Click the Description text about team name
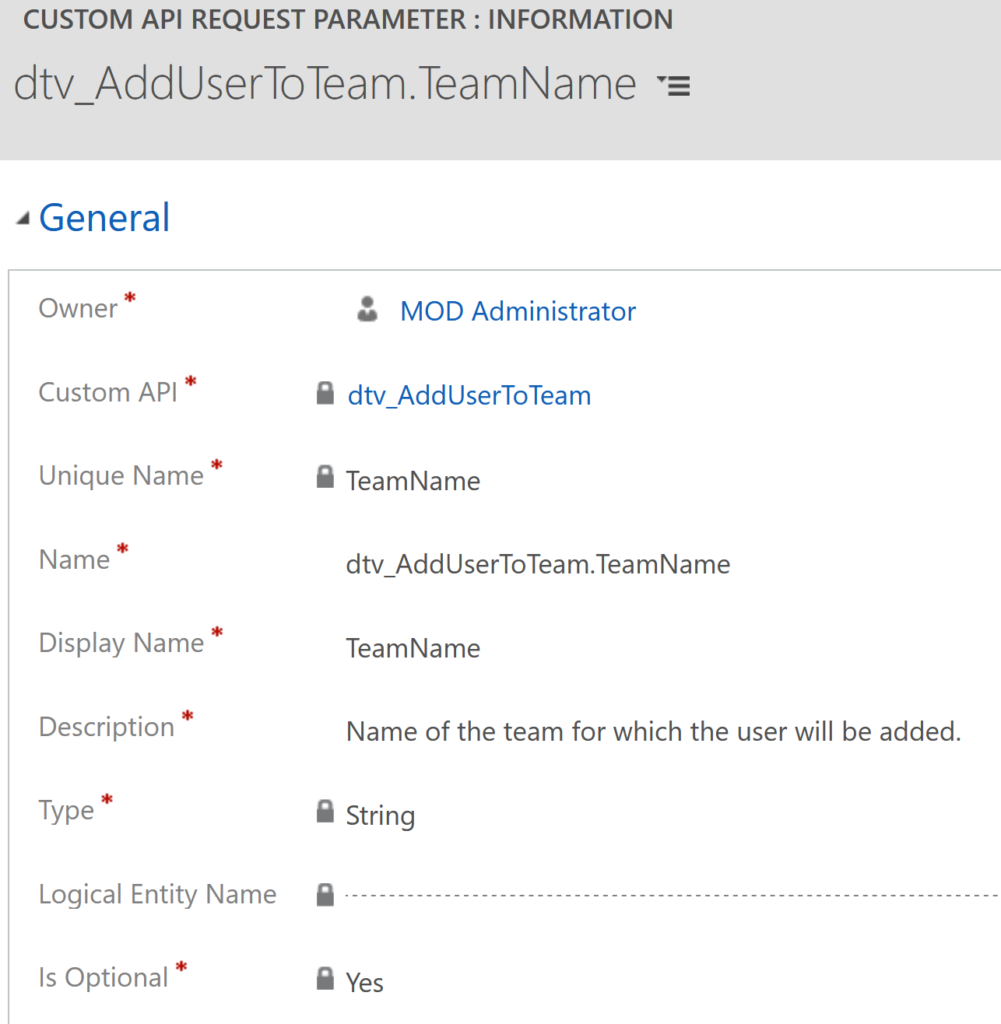1001x1024 pixels. tap(653, 731)
